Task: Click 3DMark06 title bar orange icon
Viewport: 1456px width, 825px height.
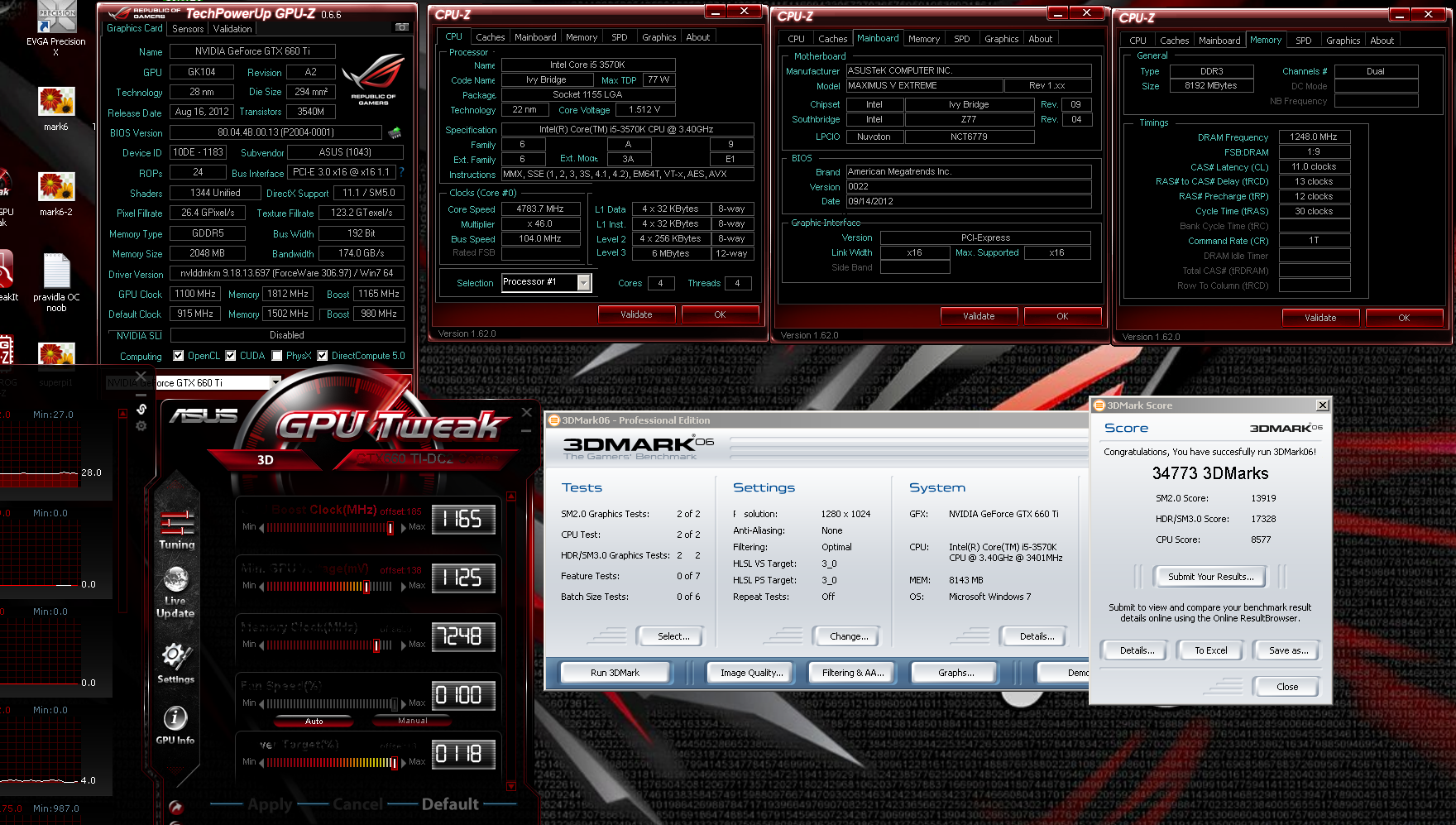Action: tap(554, 420)
